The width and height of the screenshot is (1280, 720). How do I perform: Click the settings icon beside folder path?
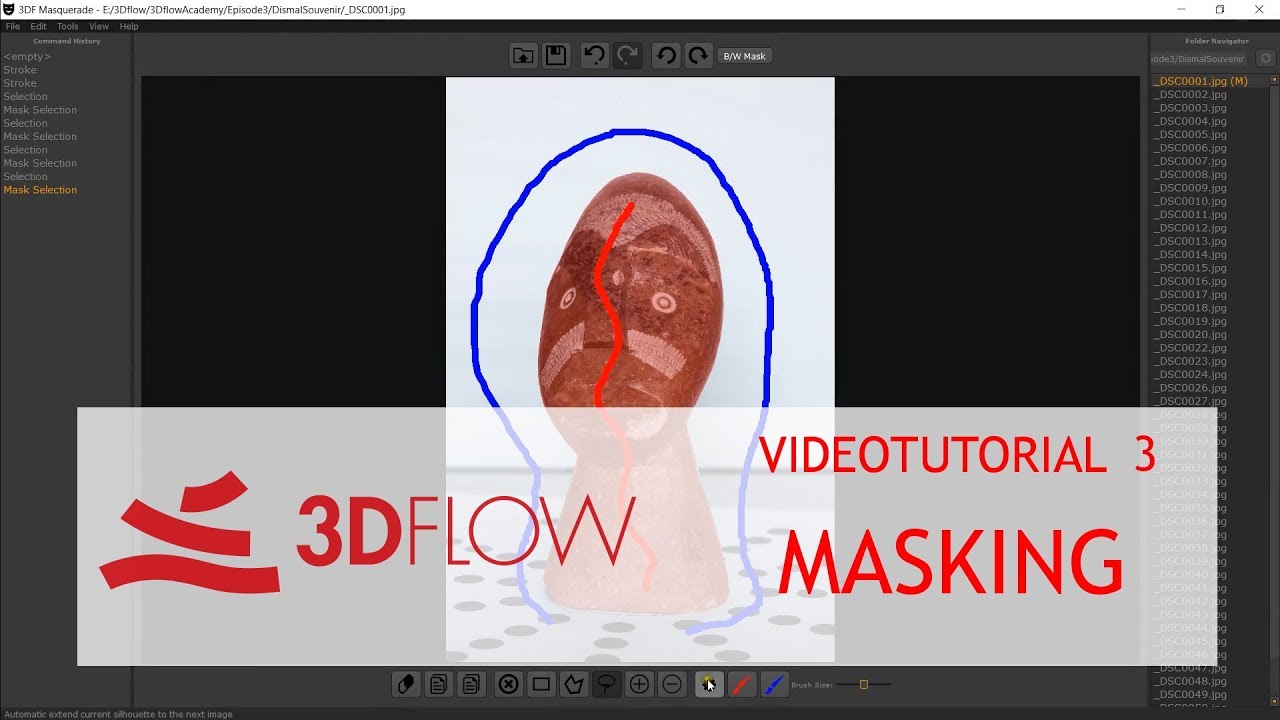click(1266, 59)
